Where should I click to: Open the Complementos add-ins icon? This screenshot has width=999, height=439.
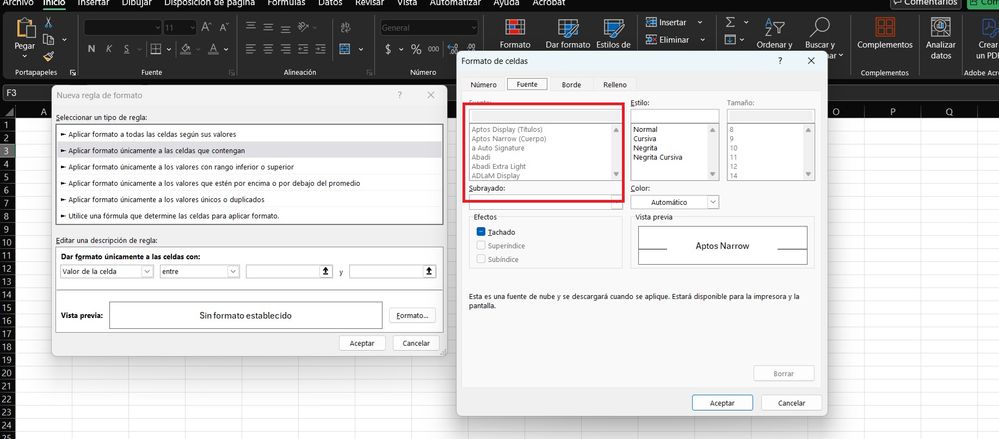click(x=885, y=27)
